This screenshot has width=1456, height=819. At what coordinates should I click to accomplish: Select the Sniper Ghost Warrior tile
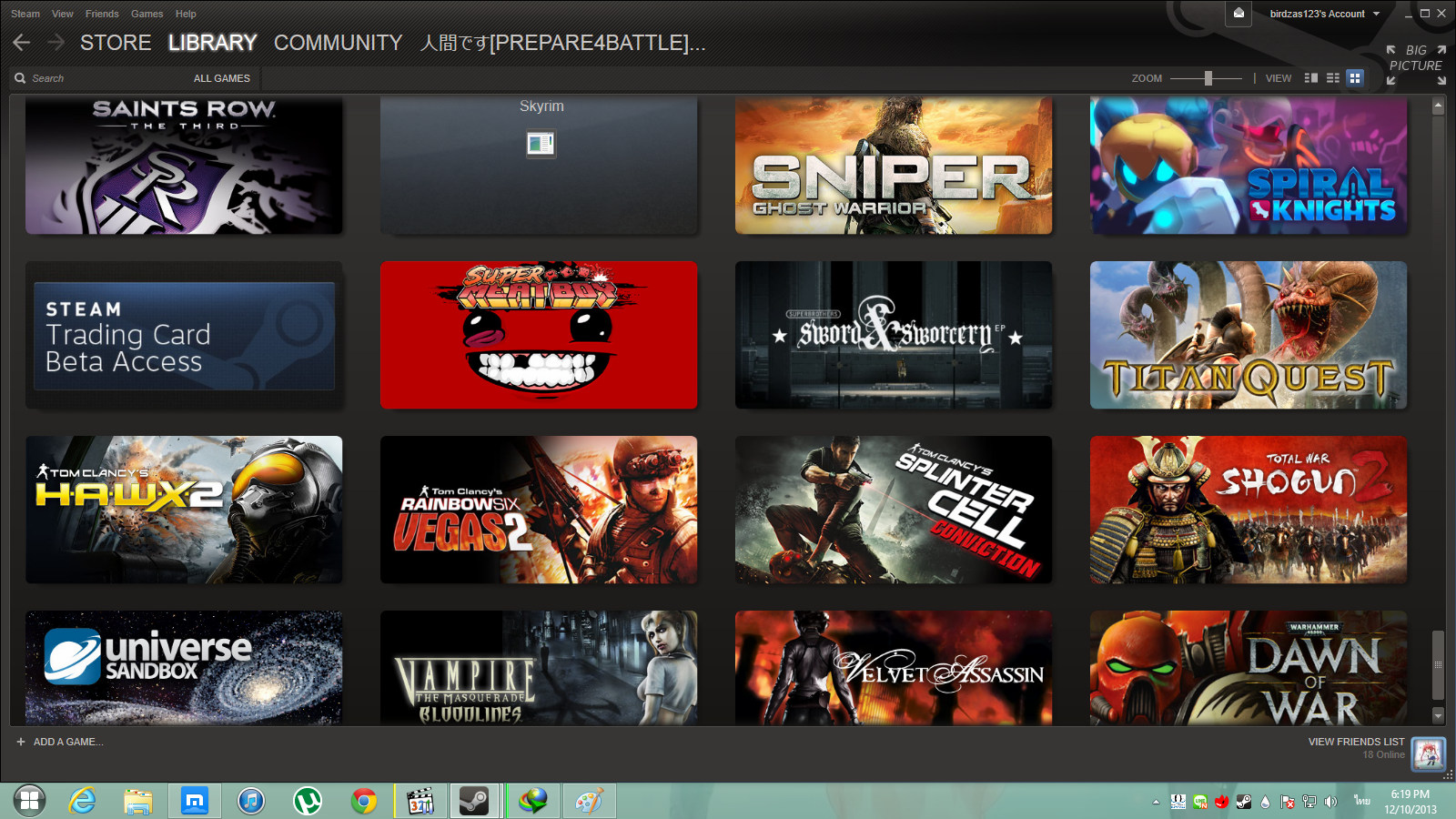pyautogui.click(x=894, y=165)
